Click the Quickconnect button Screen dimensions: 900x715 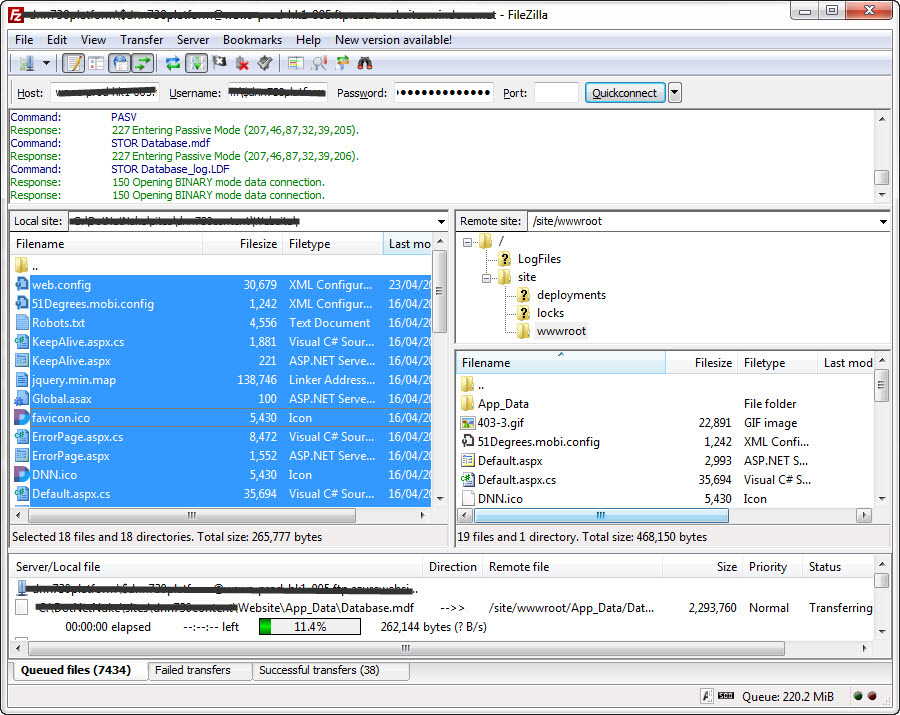pyautogui.click(x=624, y=92)
